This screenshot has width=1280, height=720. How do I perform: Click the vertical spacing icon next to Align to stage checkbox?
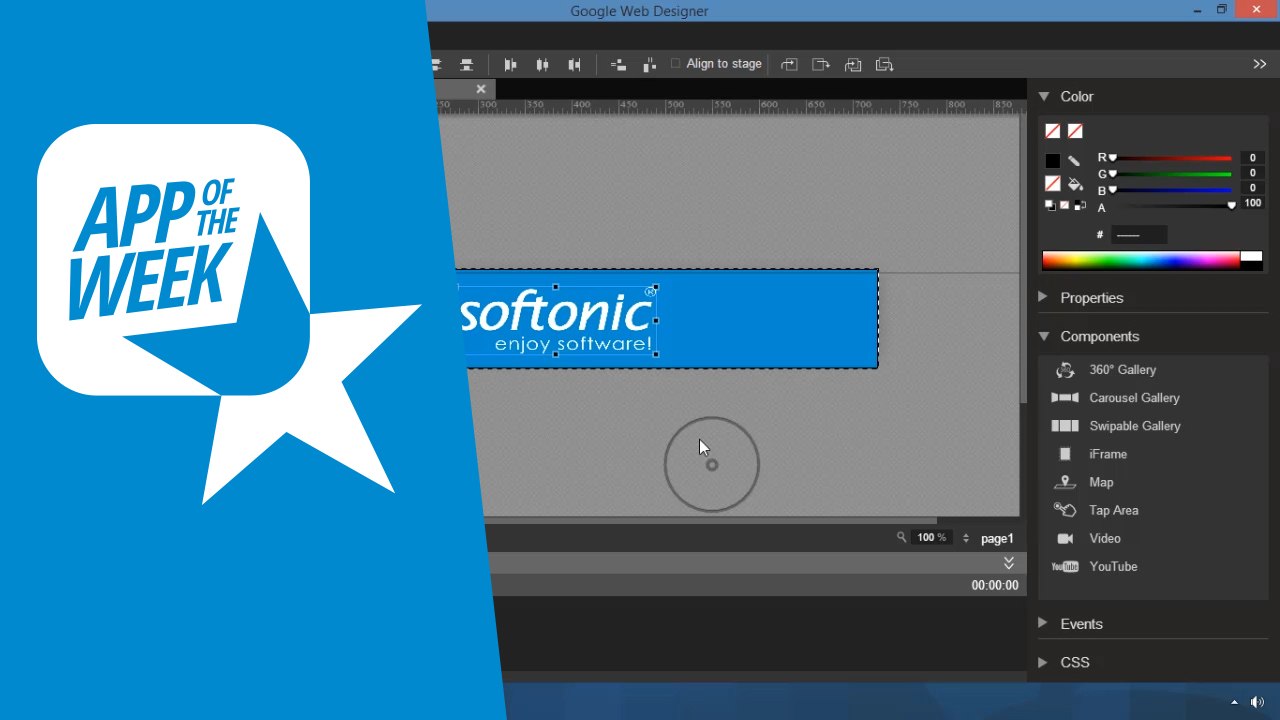pyautogui.click(x=650, y=64)
